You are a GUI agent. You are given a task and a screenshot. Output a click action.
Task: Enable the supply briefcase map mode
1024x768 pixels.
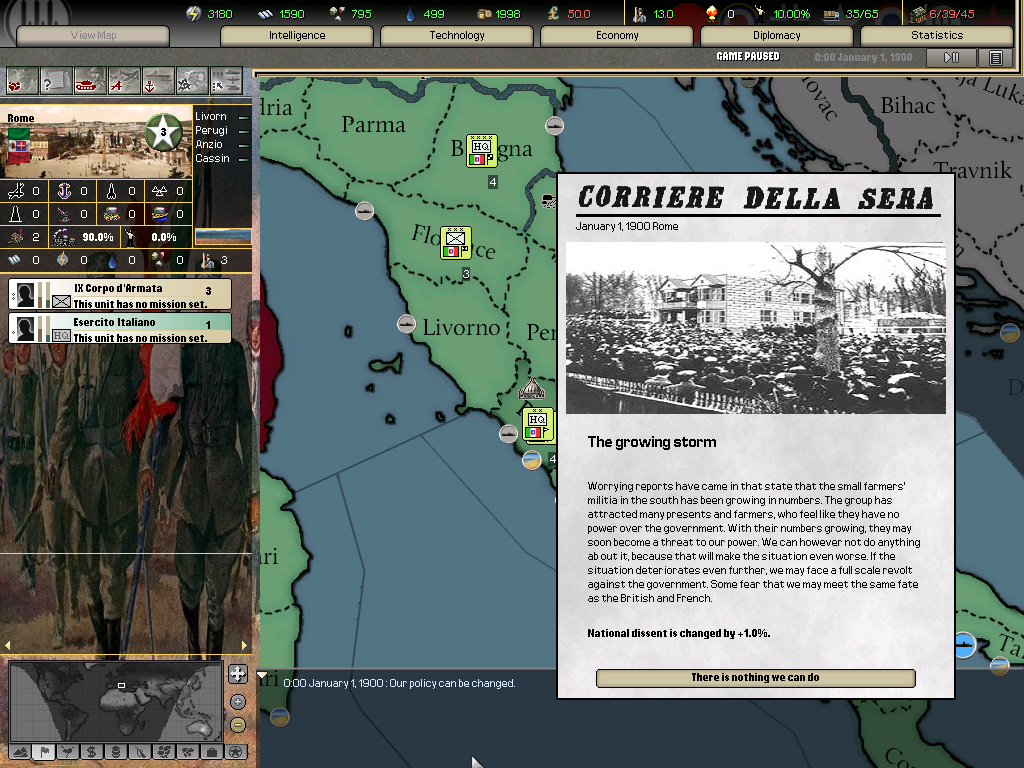(211, 751)
